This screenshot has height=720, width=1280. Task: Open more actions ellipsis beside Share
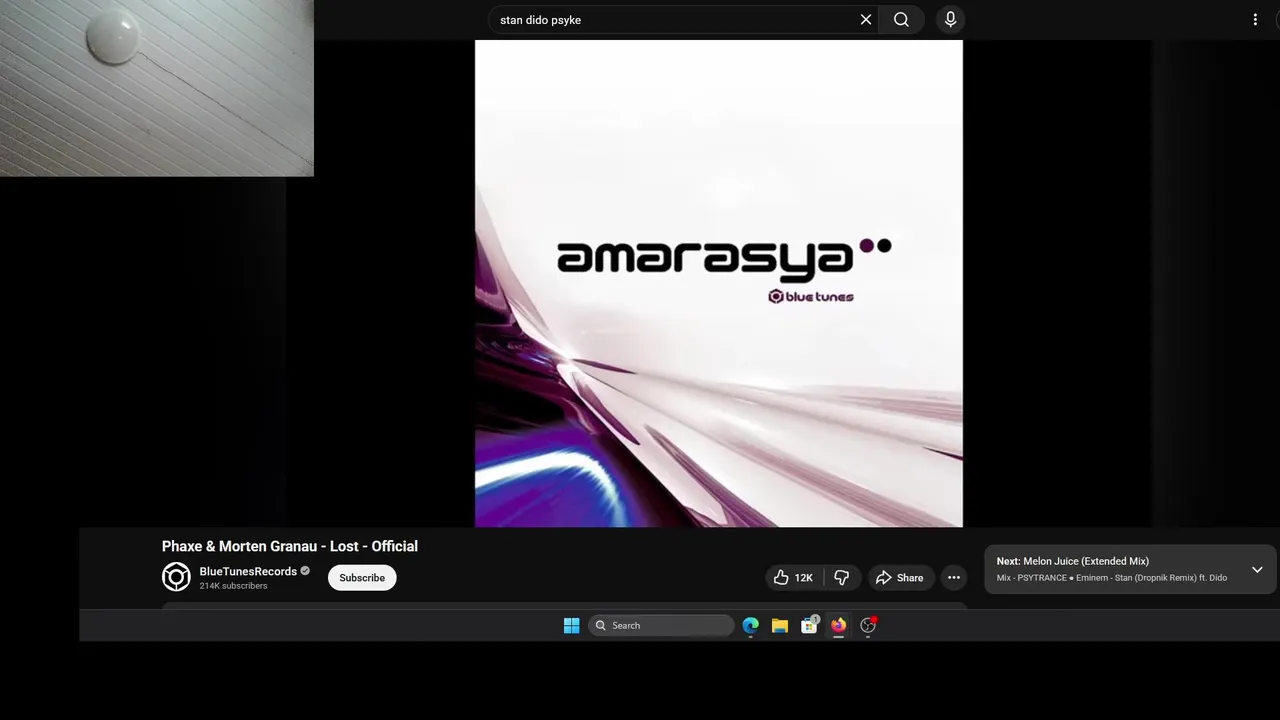(954, 577)
